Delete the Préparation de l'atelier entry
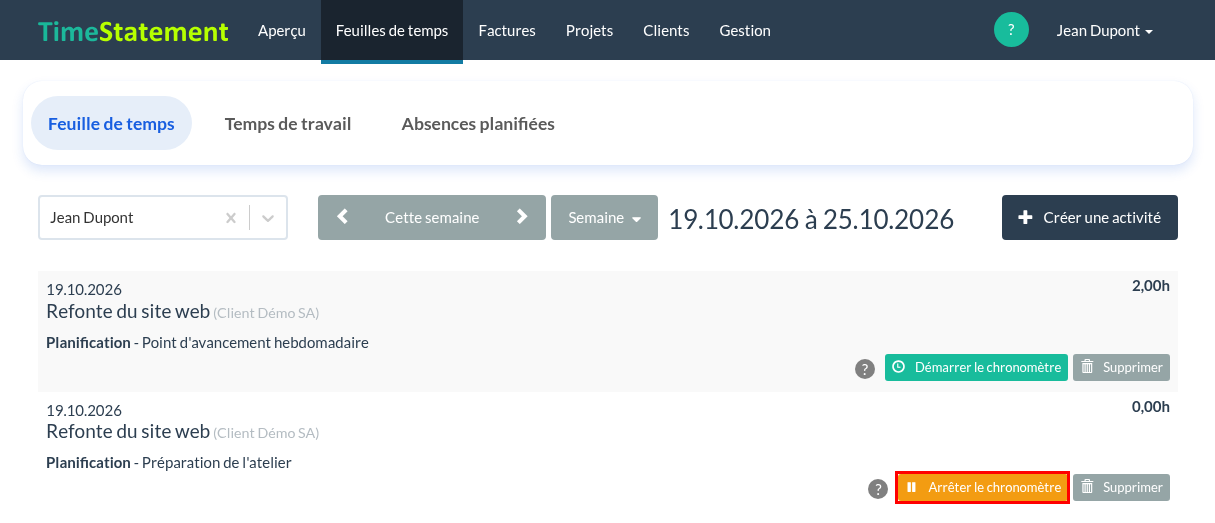The image size is (1215, 523). coord(1121,487)
